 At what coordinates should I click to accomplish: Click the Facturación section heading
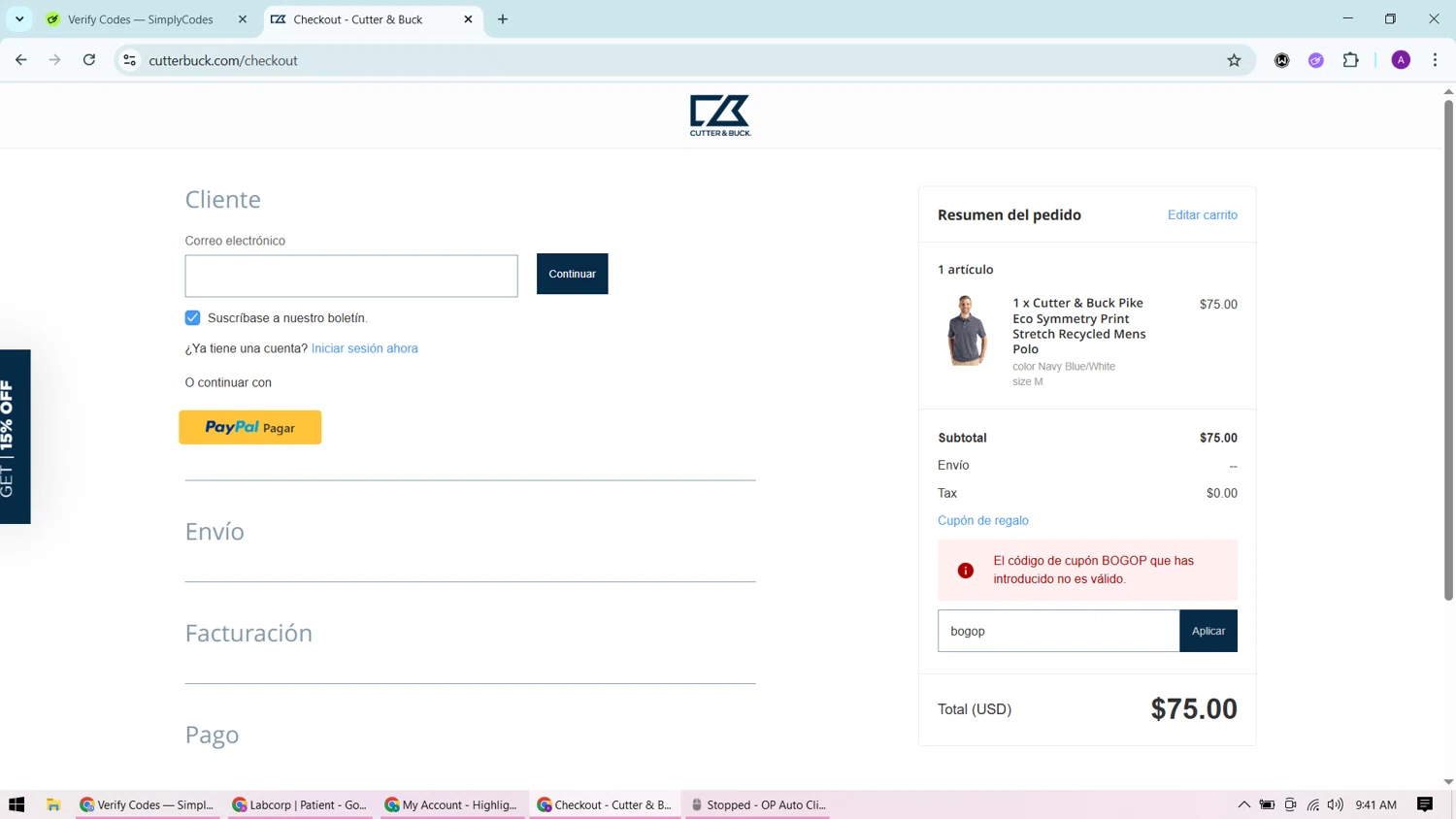click(248, 634)
